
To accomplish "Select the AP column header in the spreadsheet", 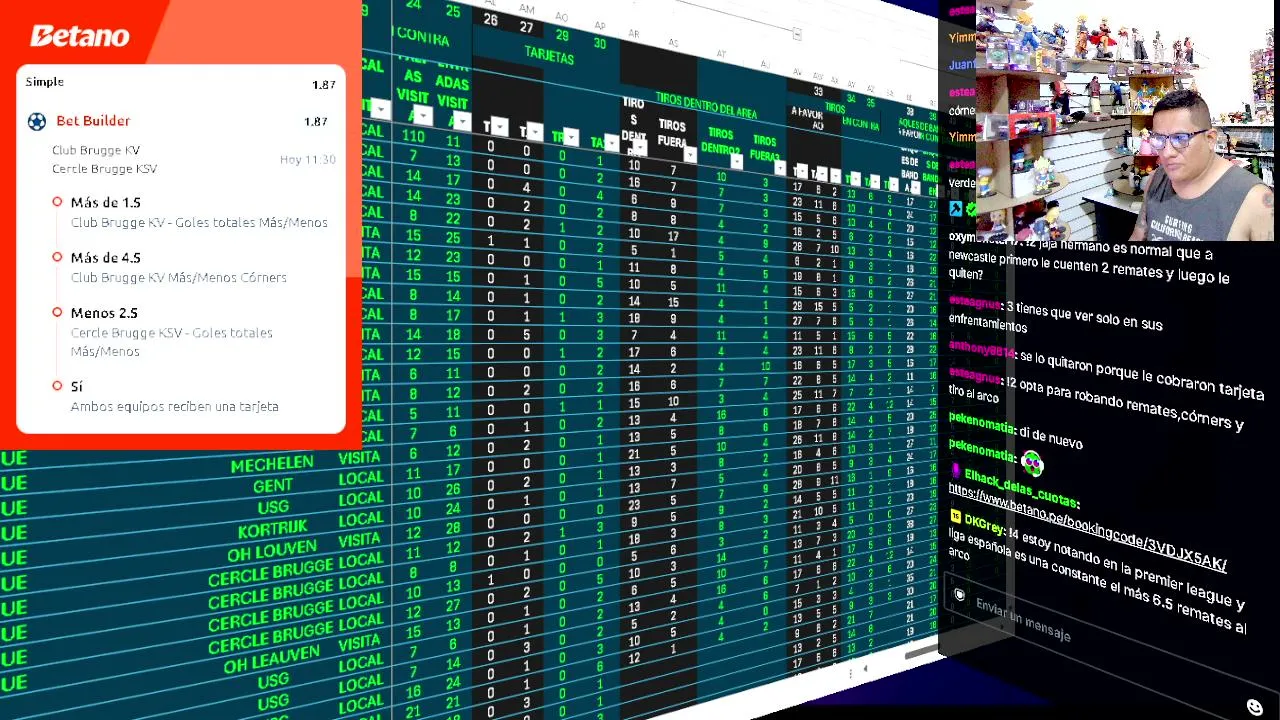I will click(x=600, y=26).
